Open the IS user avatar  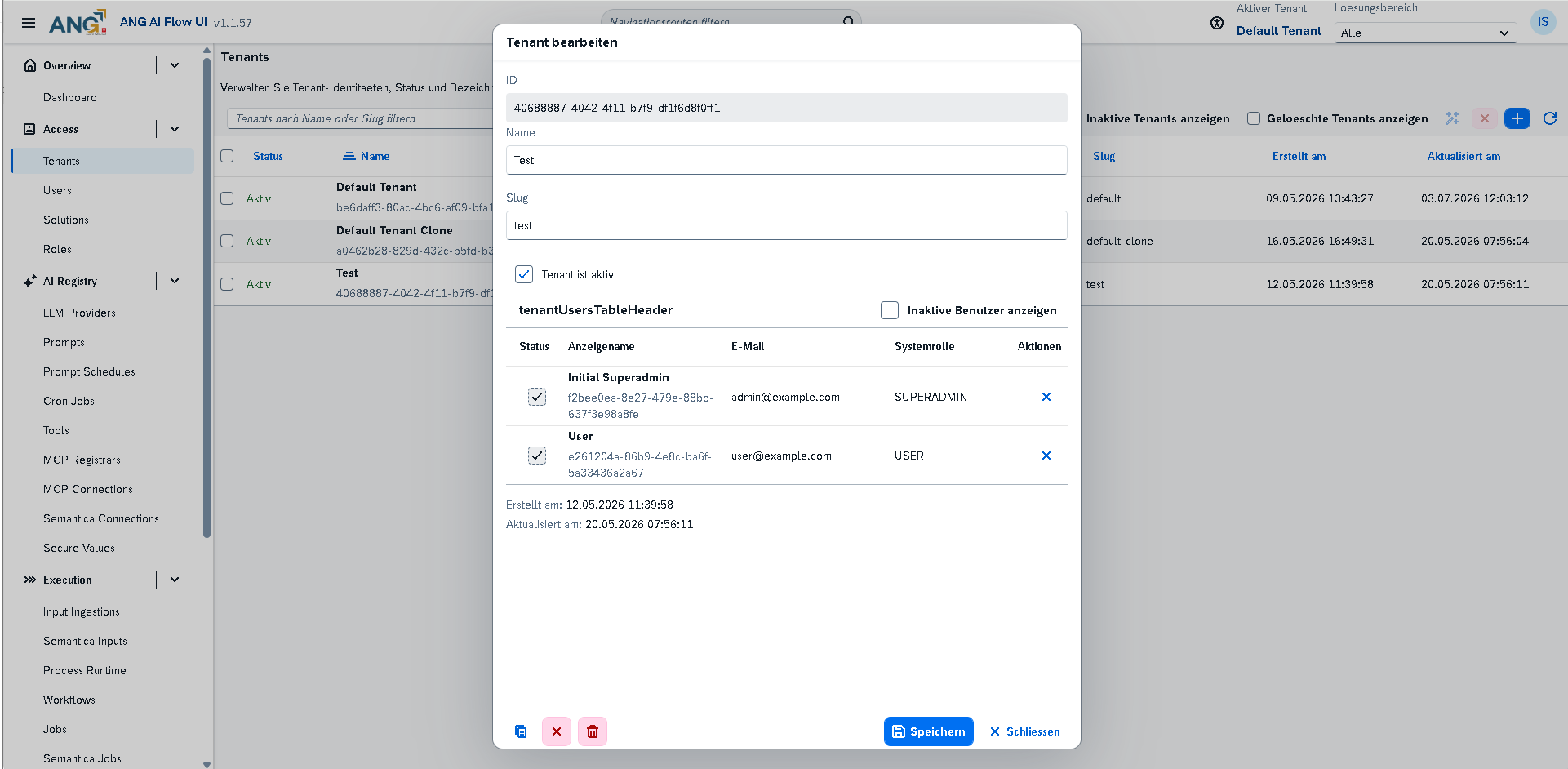(1543, 22)
